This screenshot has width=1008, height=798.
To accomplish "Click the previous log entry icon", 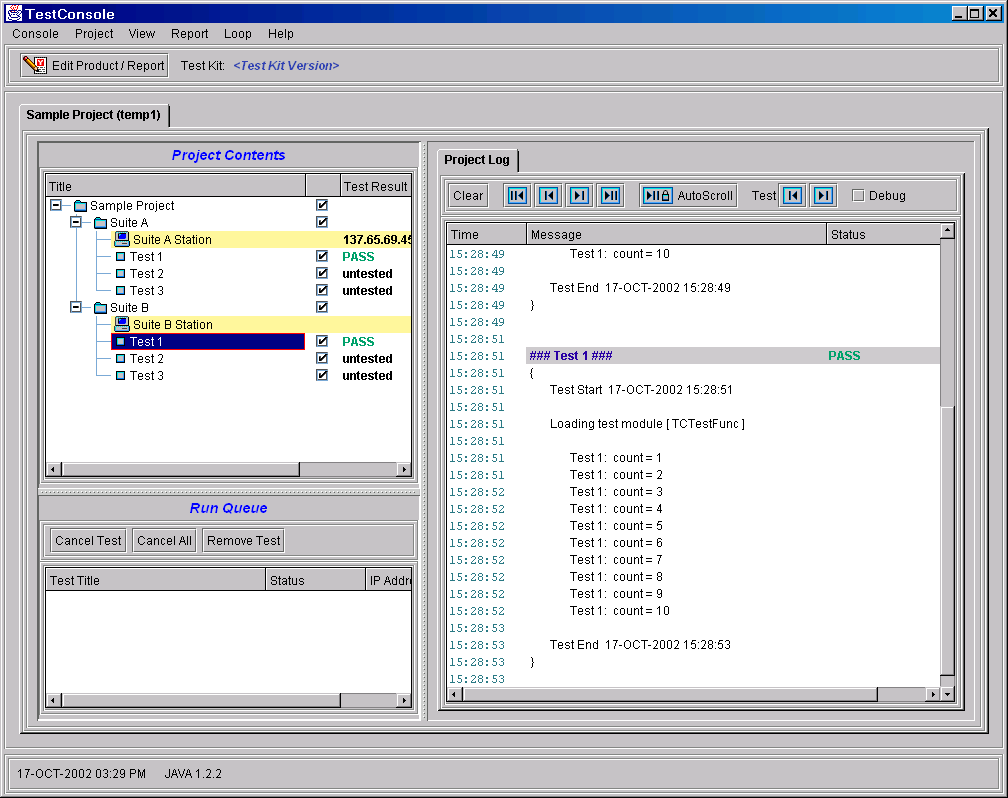I will (x=548, y=196).
